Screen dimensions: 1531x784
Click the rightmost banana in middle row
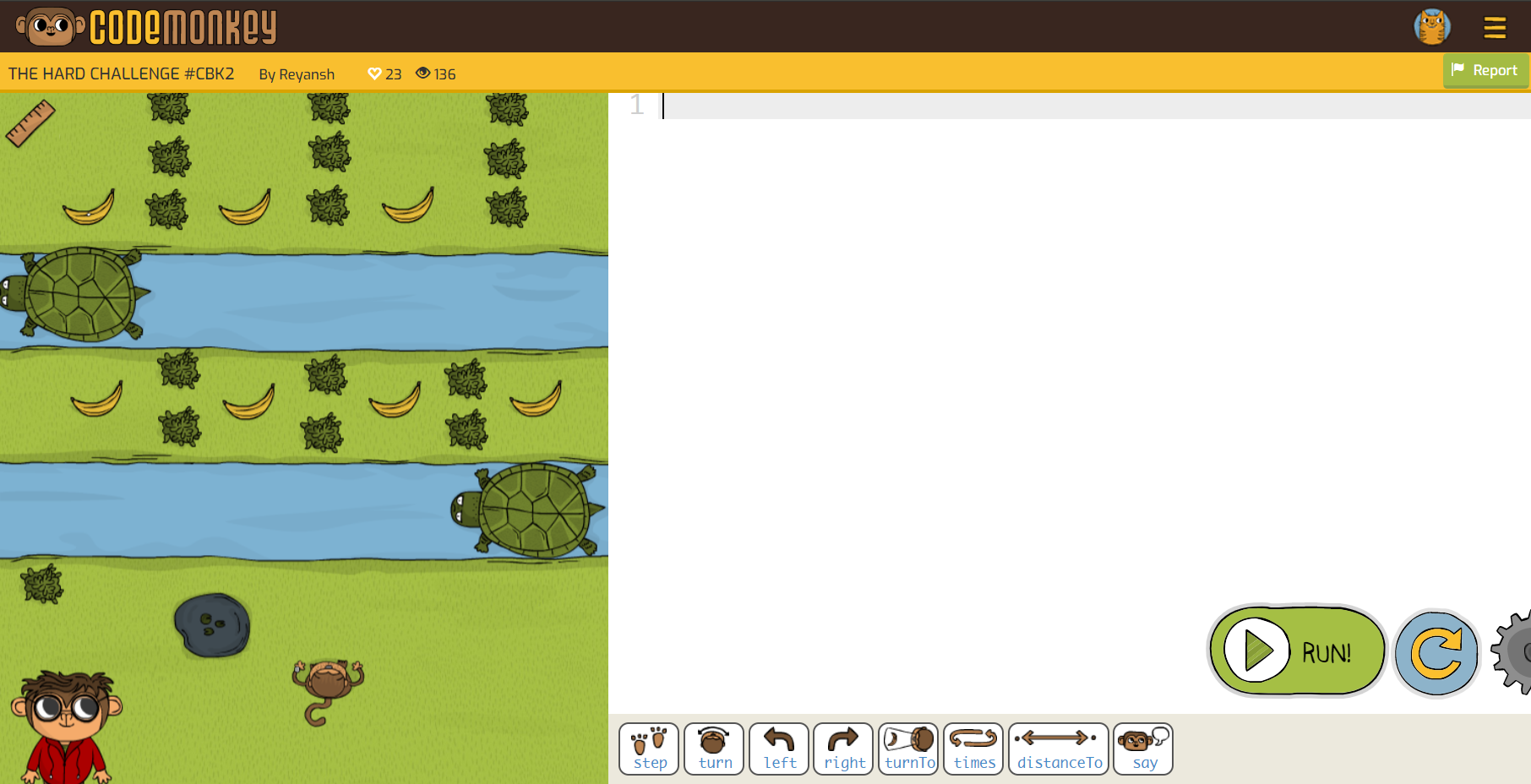click(536, 399)
